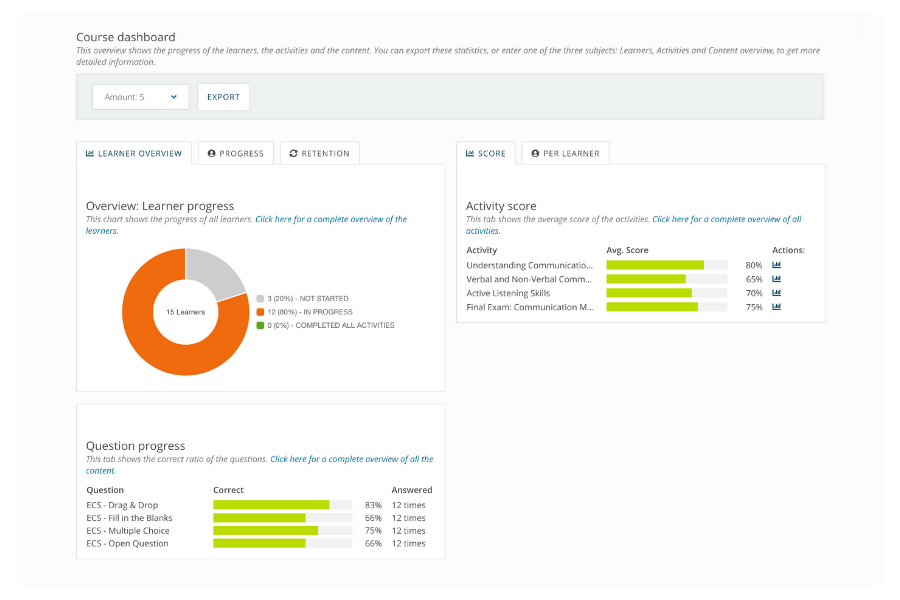Open complete overview of all activities link

(x=725, y=219)
